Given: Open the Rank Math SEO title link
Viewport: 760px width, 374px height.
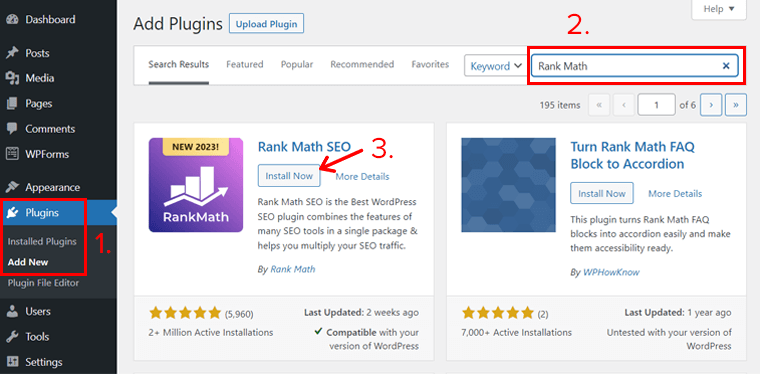Looking at the screenshot, I should [304, 146].
